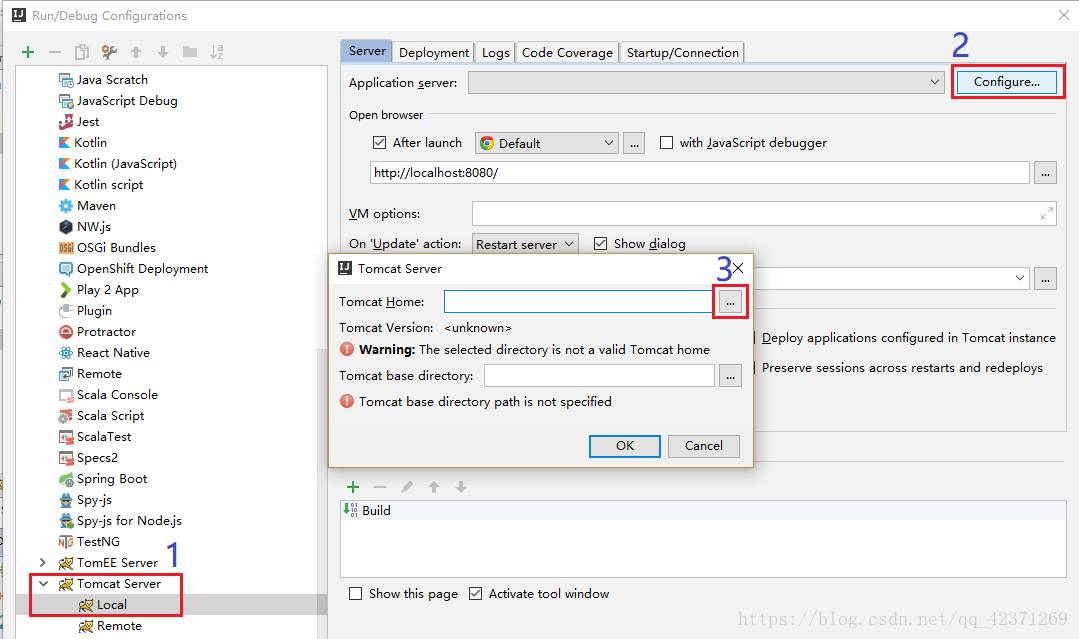Select Local under Tomcat Server
The width and height of the screenshot is (1079, 639).
point(103,605)
